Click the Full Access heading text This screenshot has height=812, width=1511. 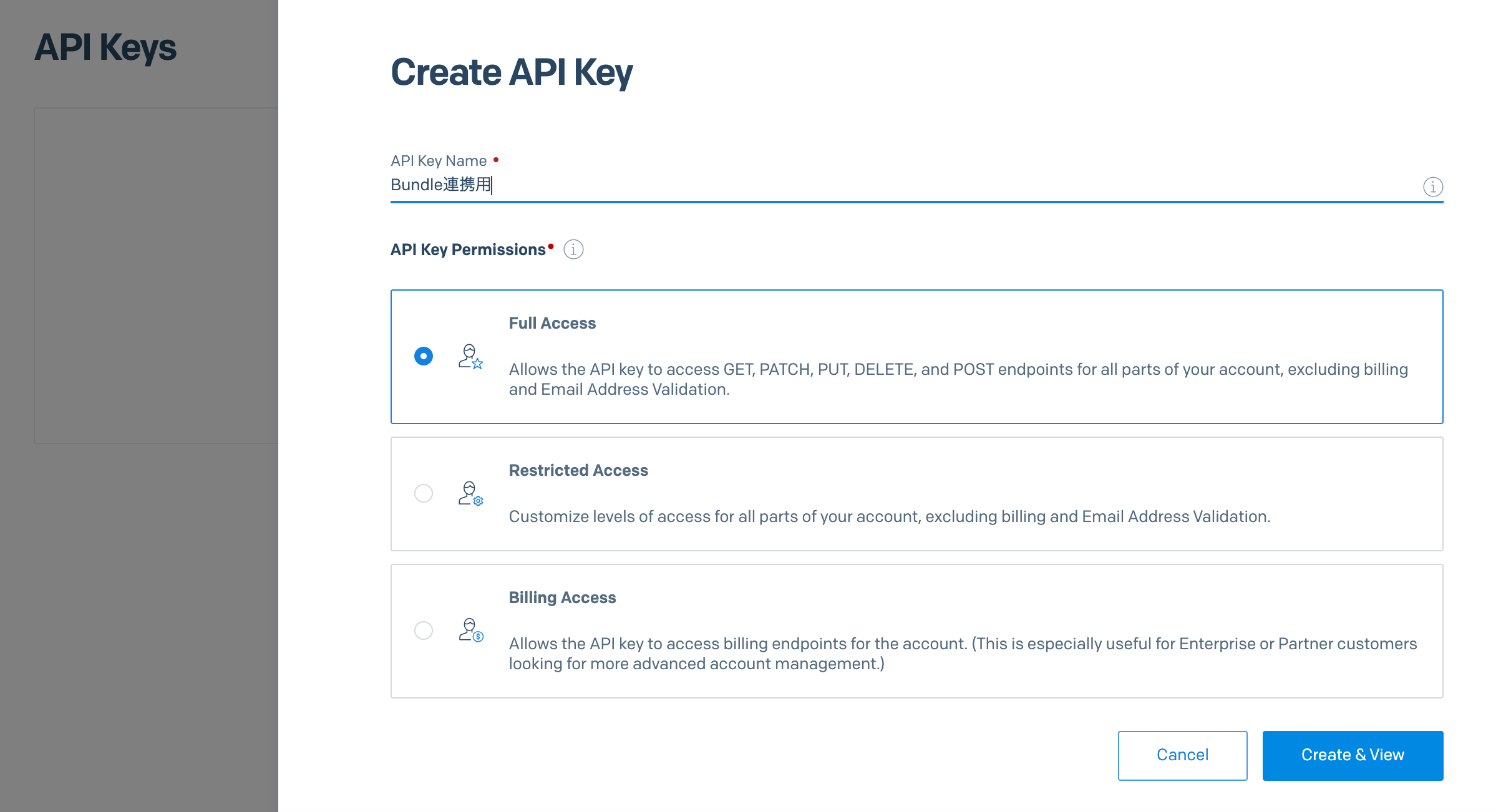pos(552,323)
